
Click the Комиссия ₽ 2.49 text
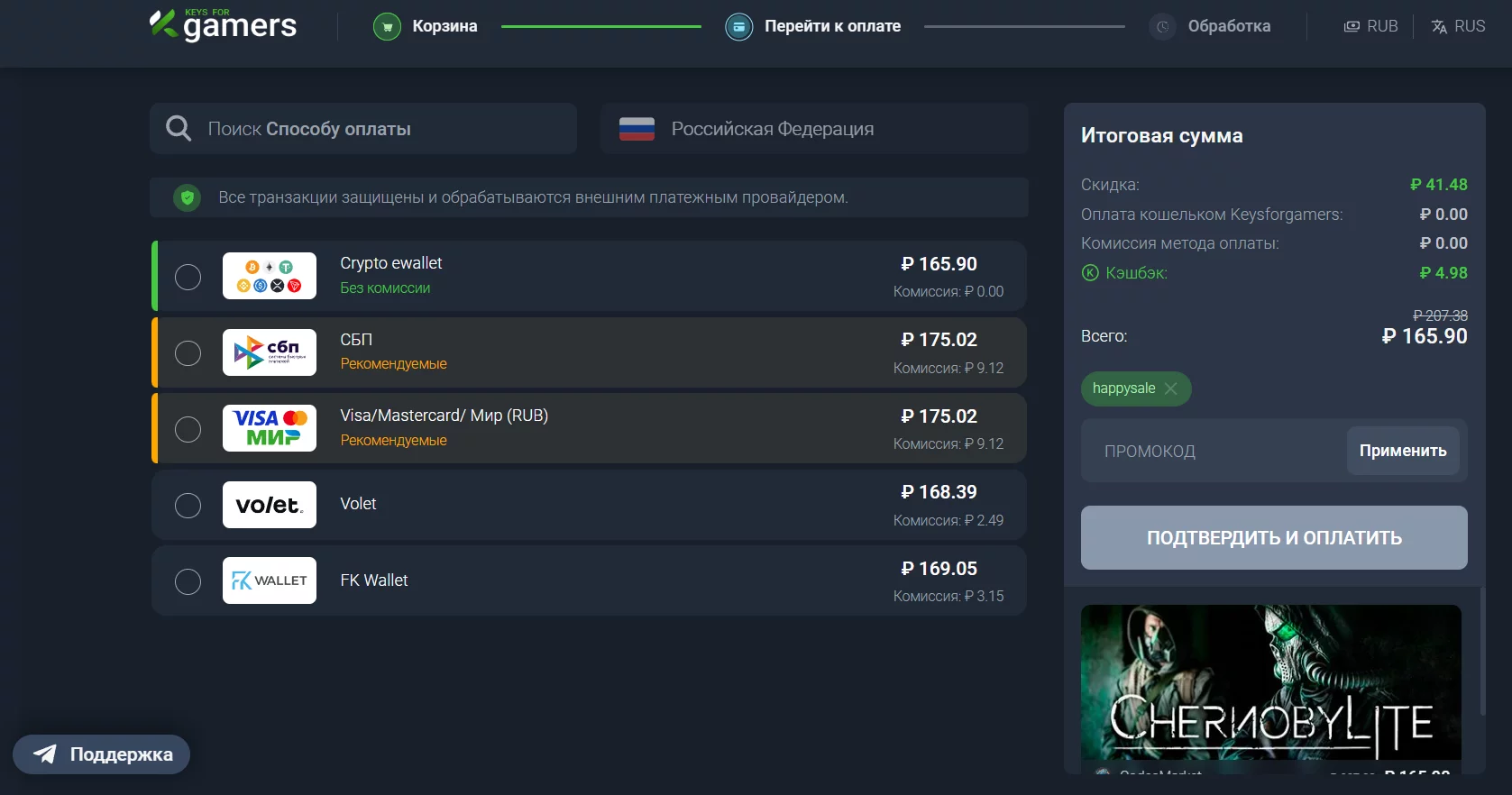click(948, 520)
